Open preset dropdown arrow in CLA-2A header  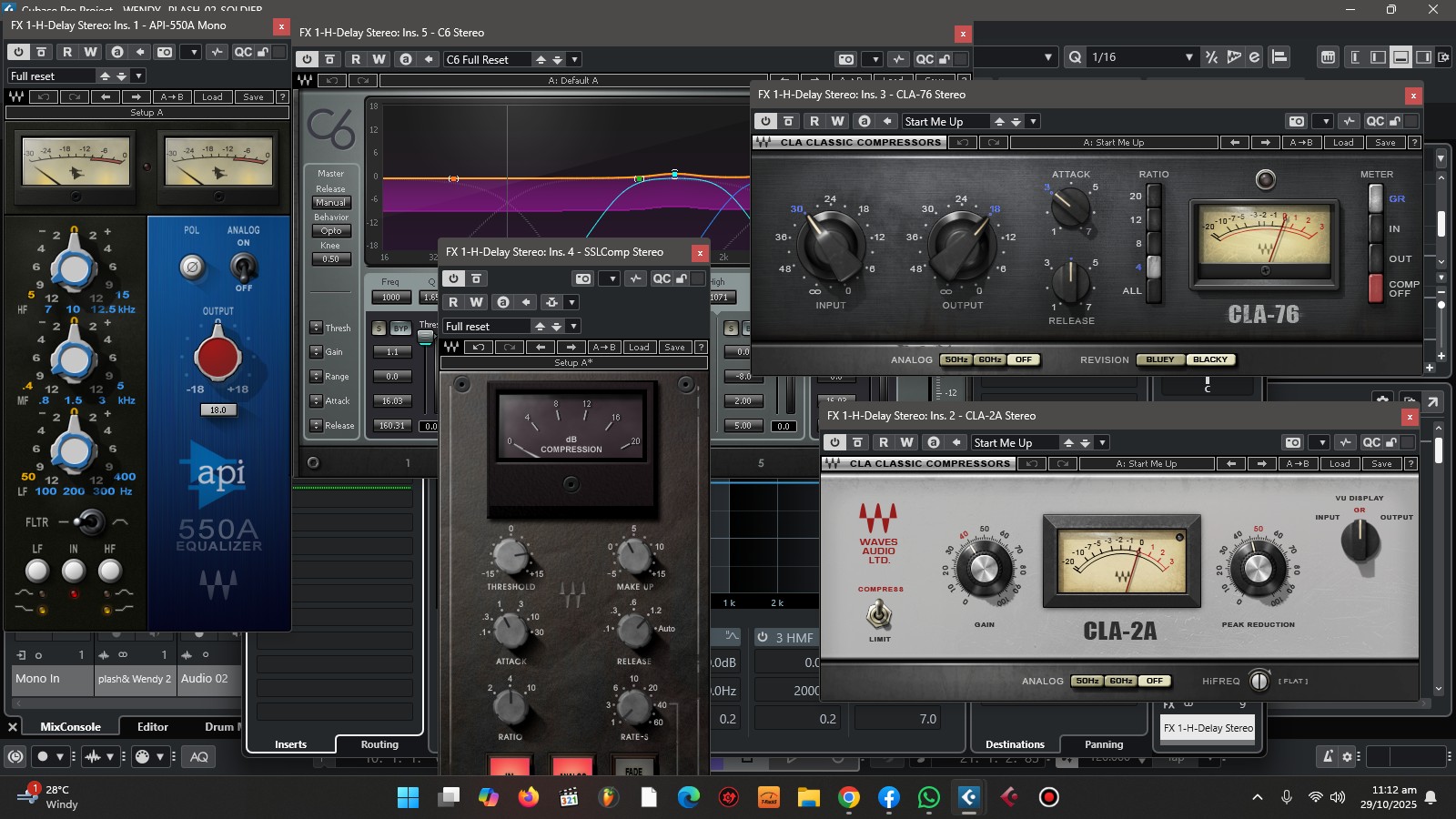point(1102,442)
